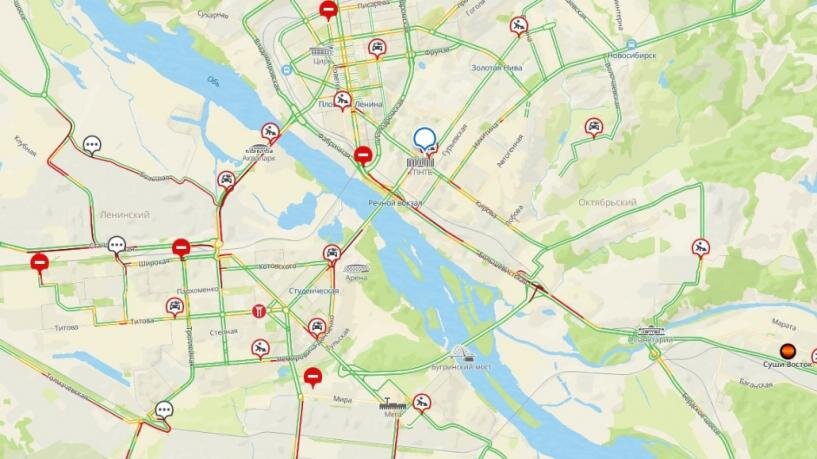The height and width of the screenshot is (459, 817).
Task: Click the road closed sign above Широкая
Action: click(x=181, y=247)
